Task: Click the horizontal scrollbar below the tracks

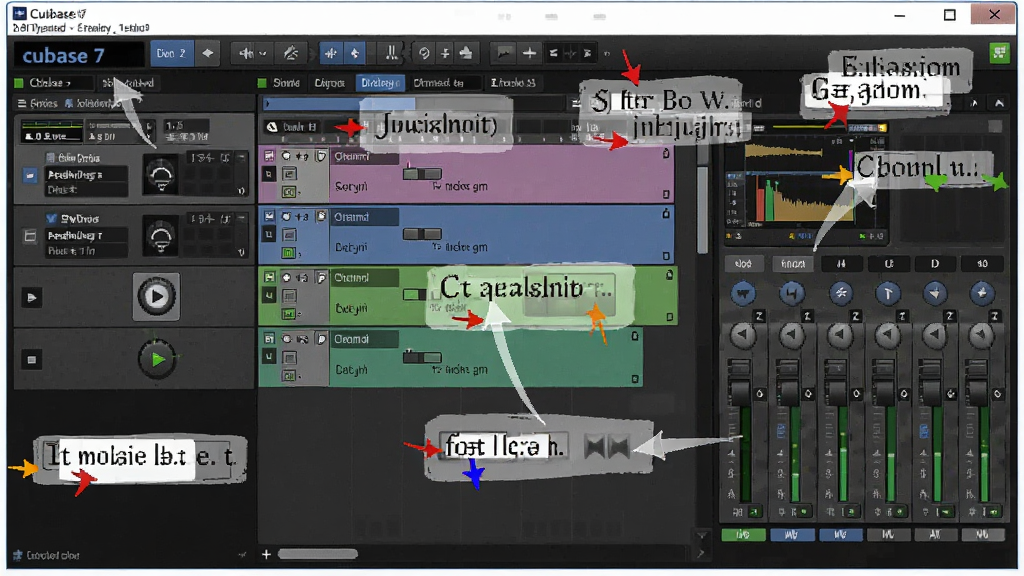Action: [x=317, y=554]
